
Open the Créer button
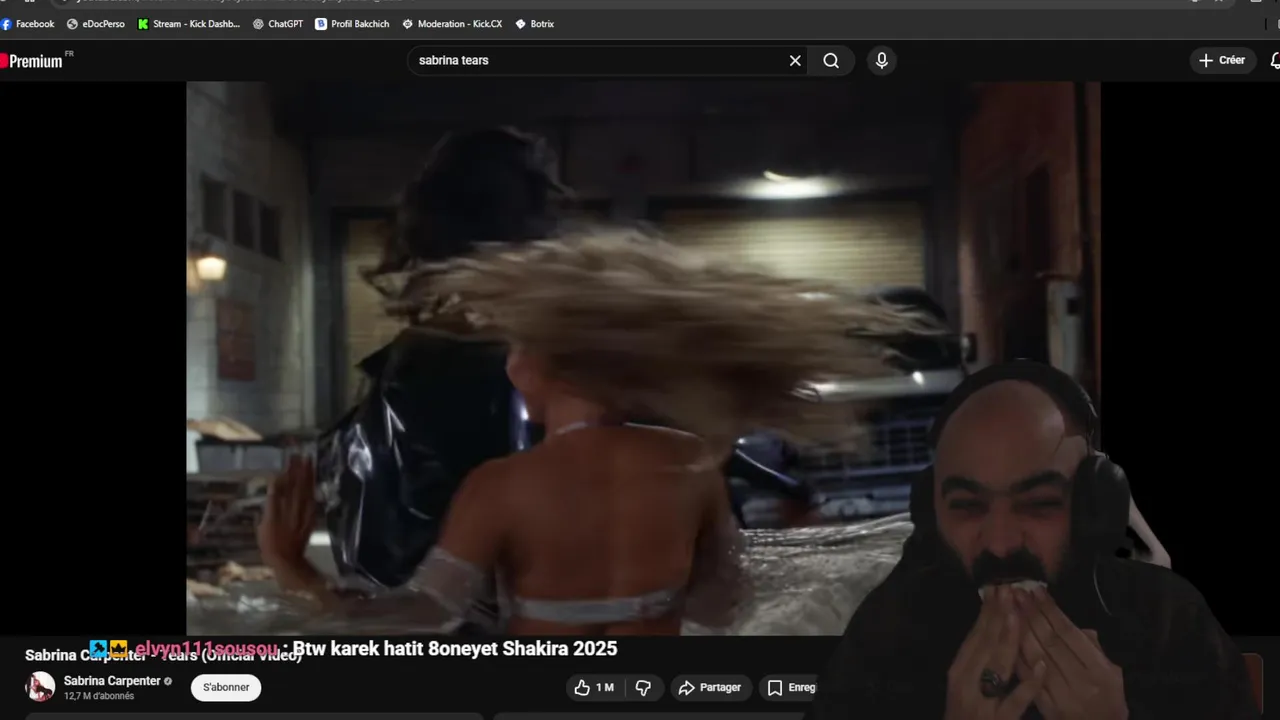coord(1222,61)
